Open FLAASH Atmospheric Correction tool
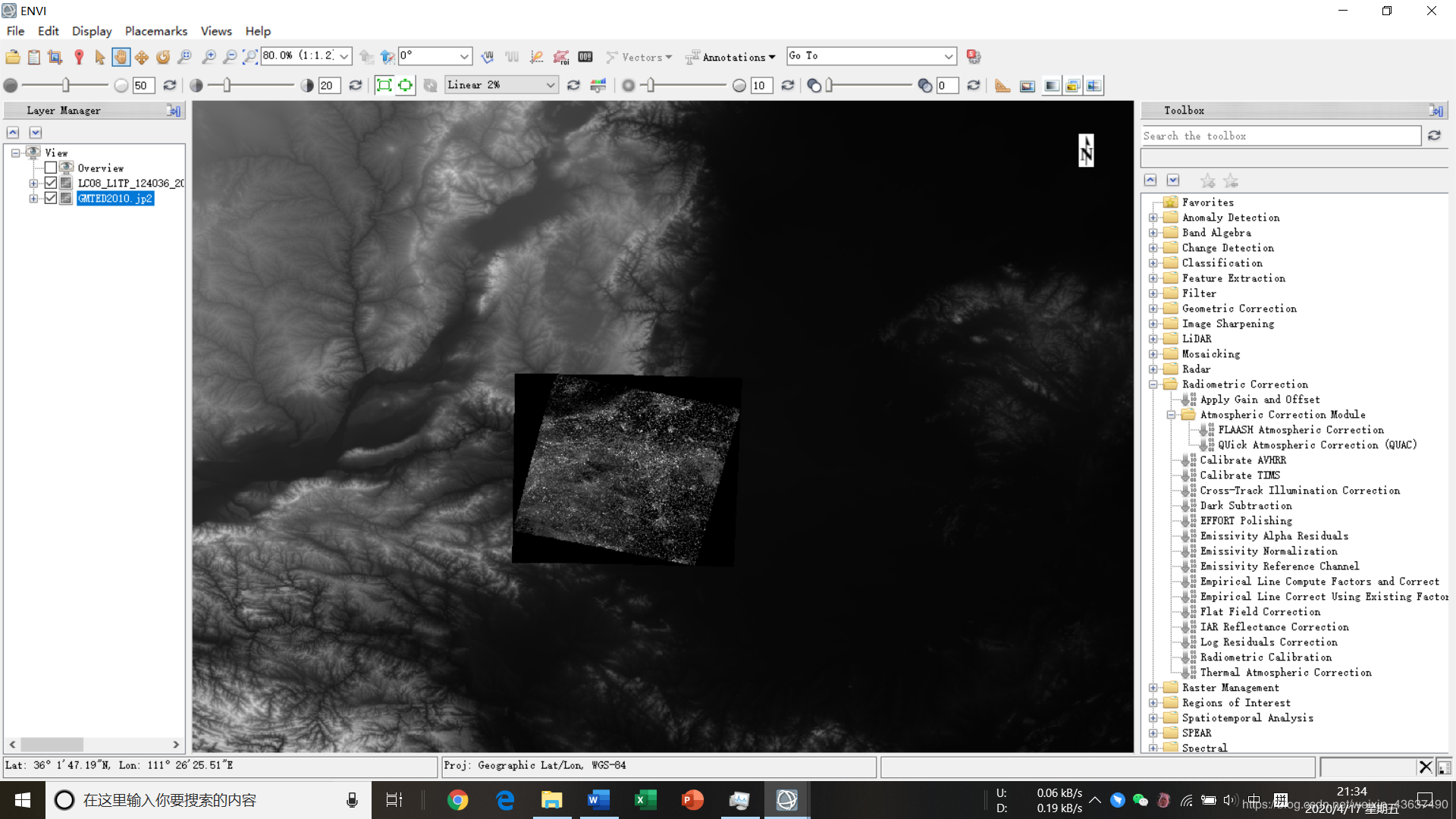The width and height of the screenshot is (1456, 819). (1301, 430)
